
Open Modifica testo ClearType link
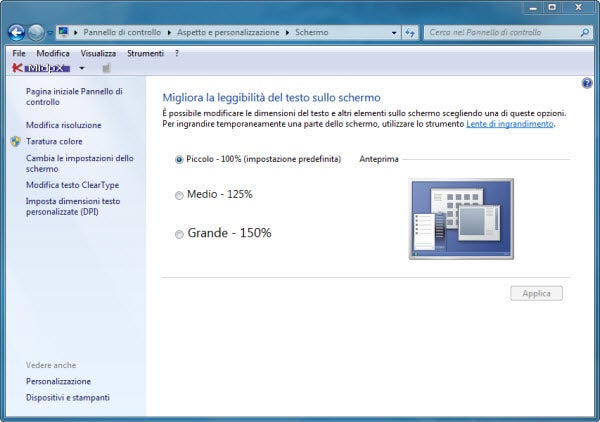[x=72, y=185]
